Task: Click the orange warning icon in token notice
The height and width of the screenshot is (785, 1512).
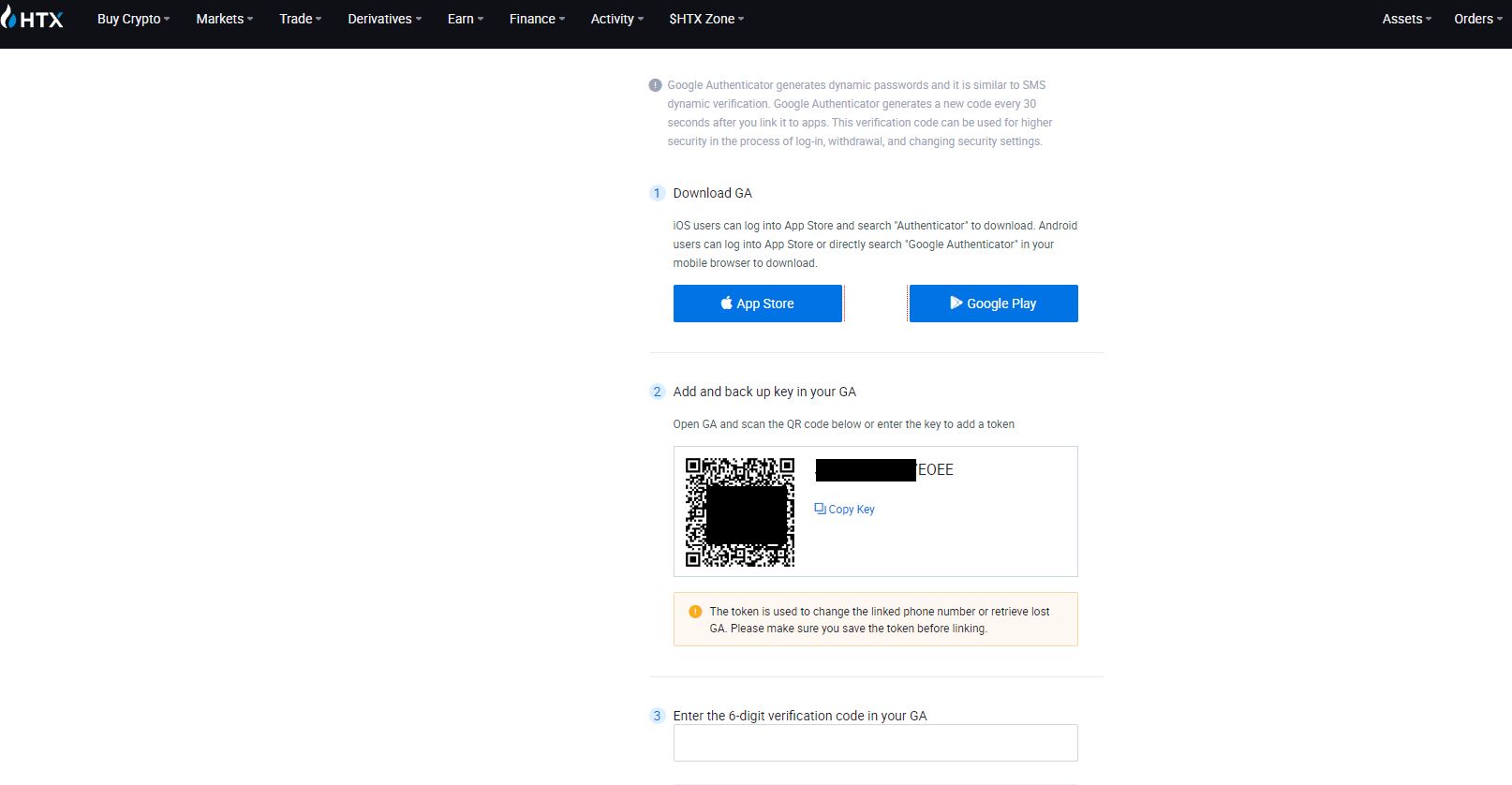Action: pos(695,612)
